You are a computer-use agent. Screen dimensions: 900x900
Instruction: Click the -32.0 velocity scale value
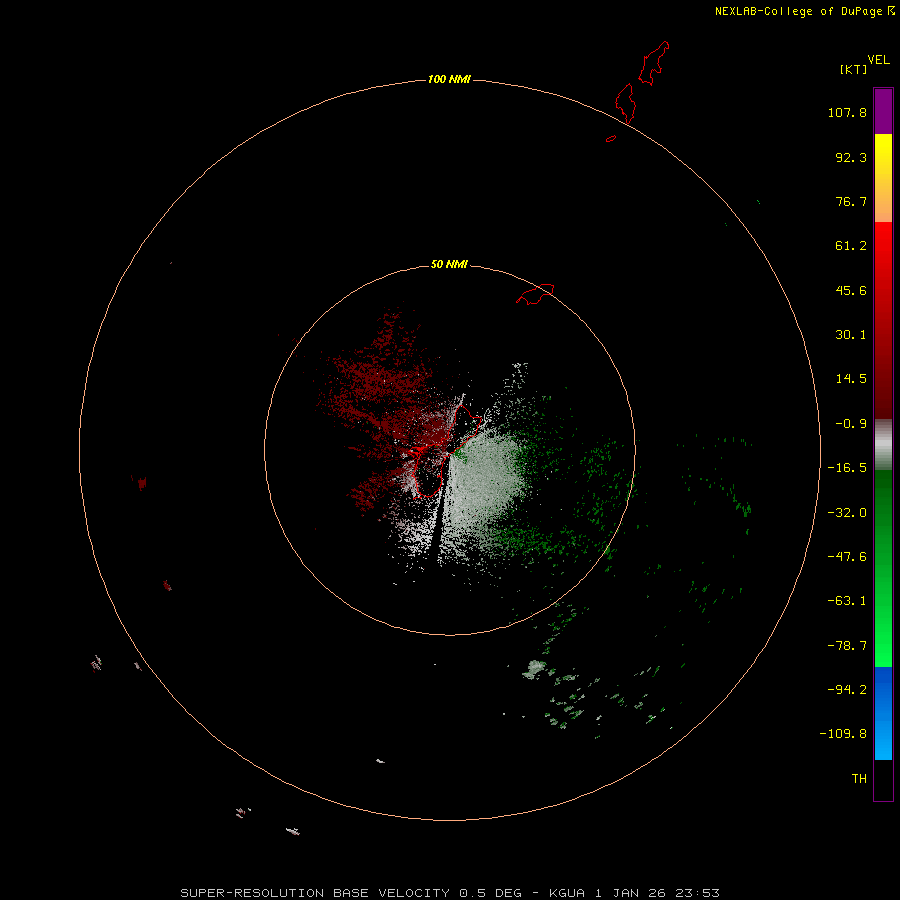point(847,513)
